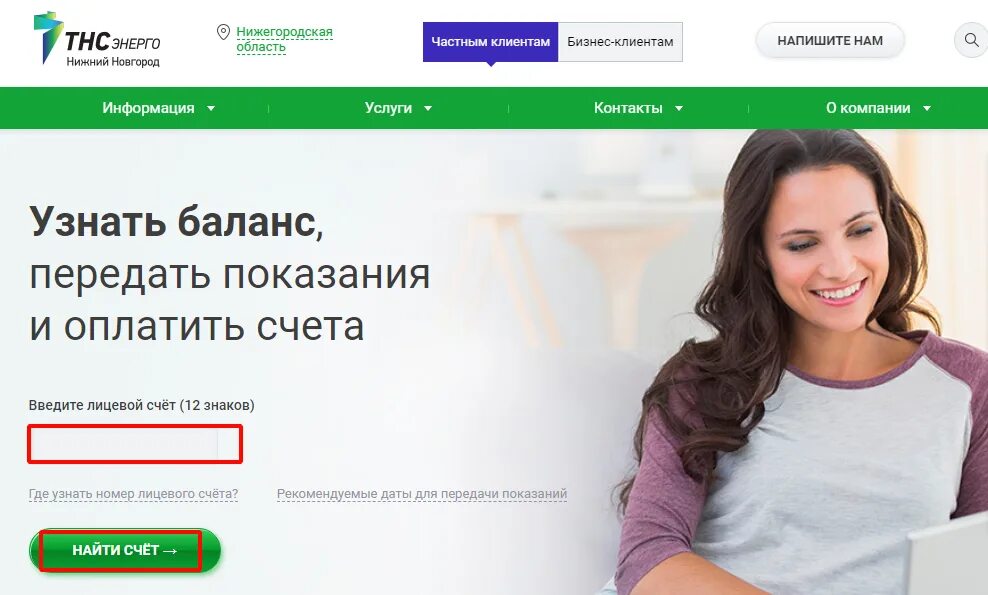This screenshot has height=595, width=988.
Task: Expand the О компании dropdown arrow
Action: pos(927,108)
